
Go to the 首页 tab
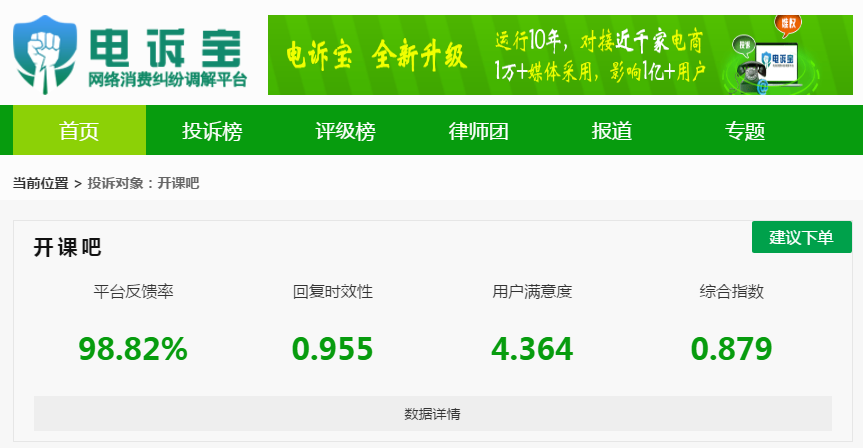tap(79, 130)
